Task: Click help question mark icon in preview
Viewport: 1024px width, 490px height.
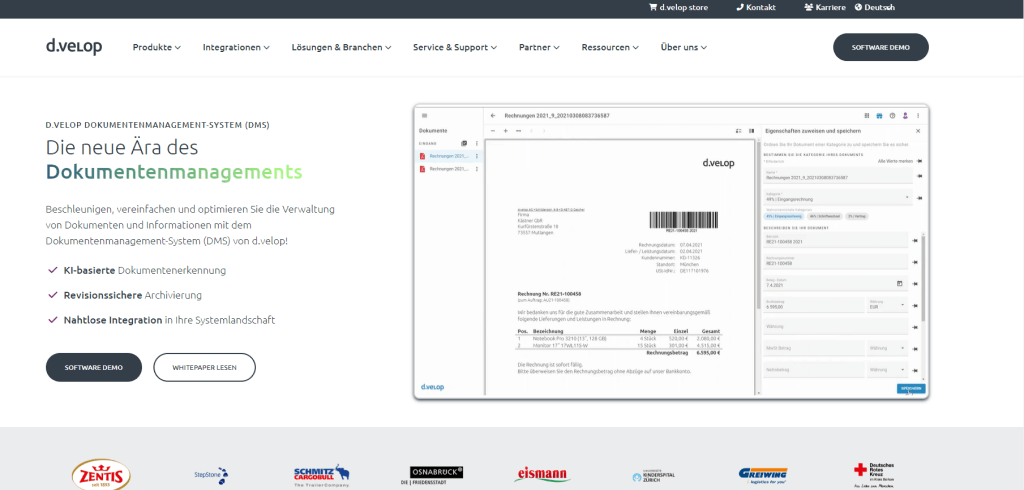Action: tap(893, 116)
